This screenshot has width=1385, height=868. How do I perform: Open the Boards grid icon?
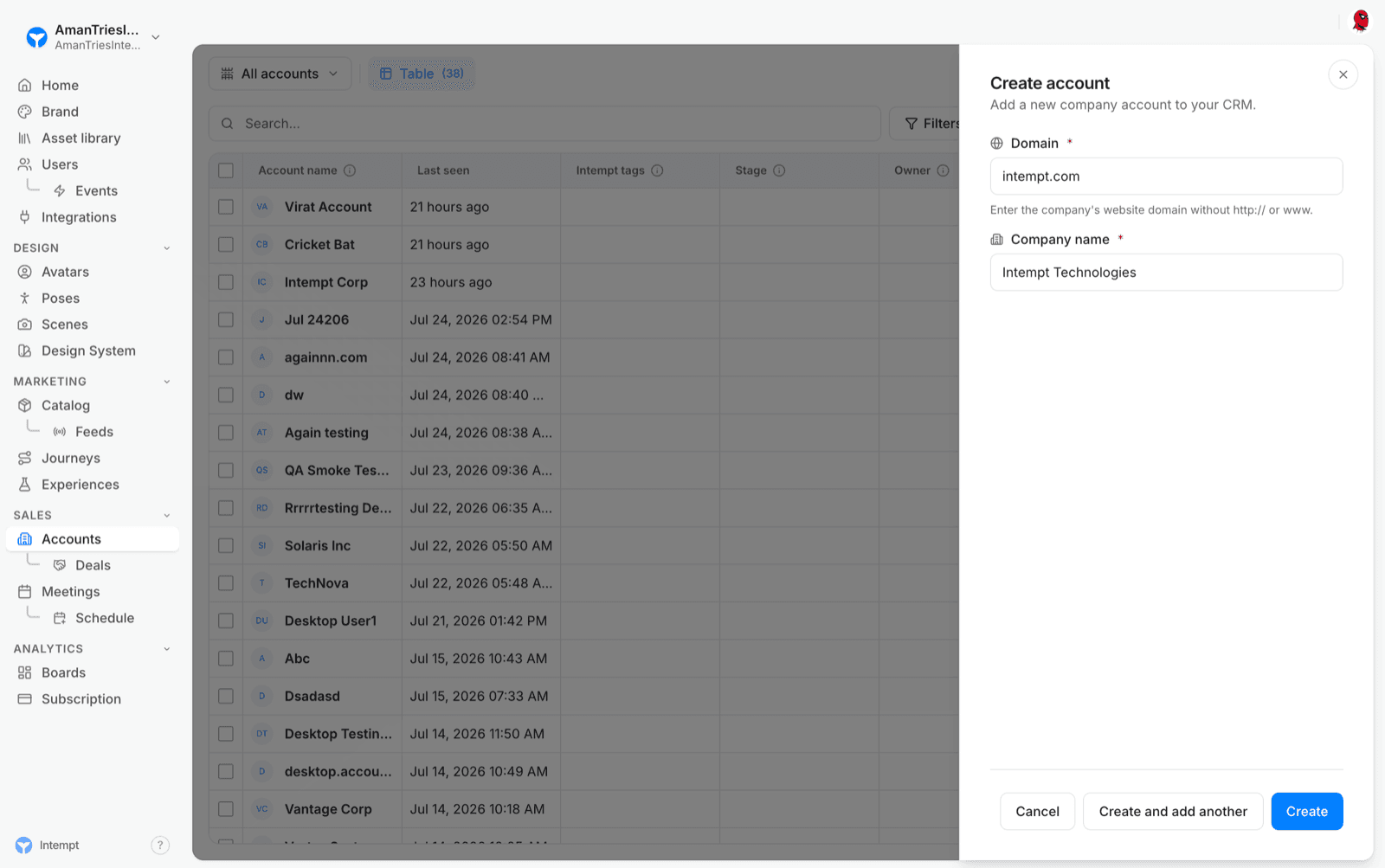[x=25, y=672]
